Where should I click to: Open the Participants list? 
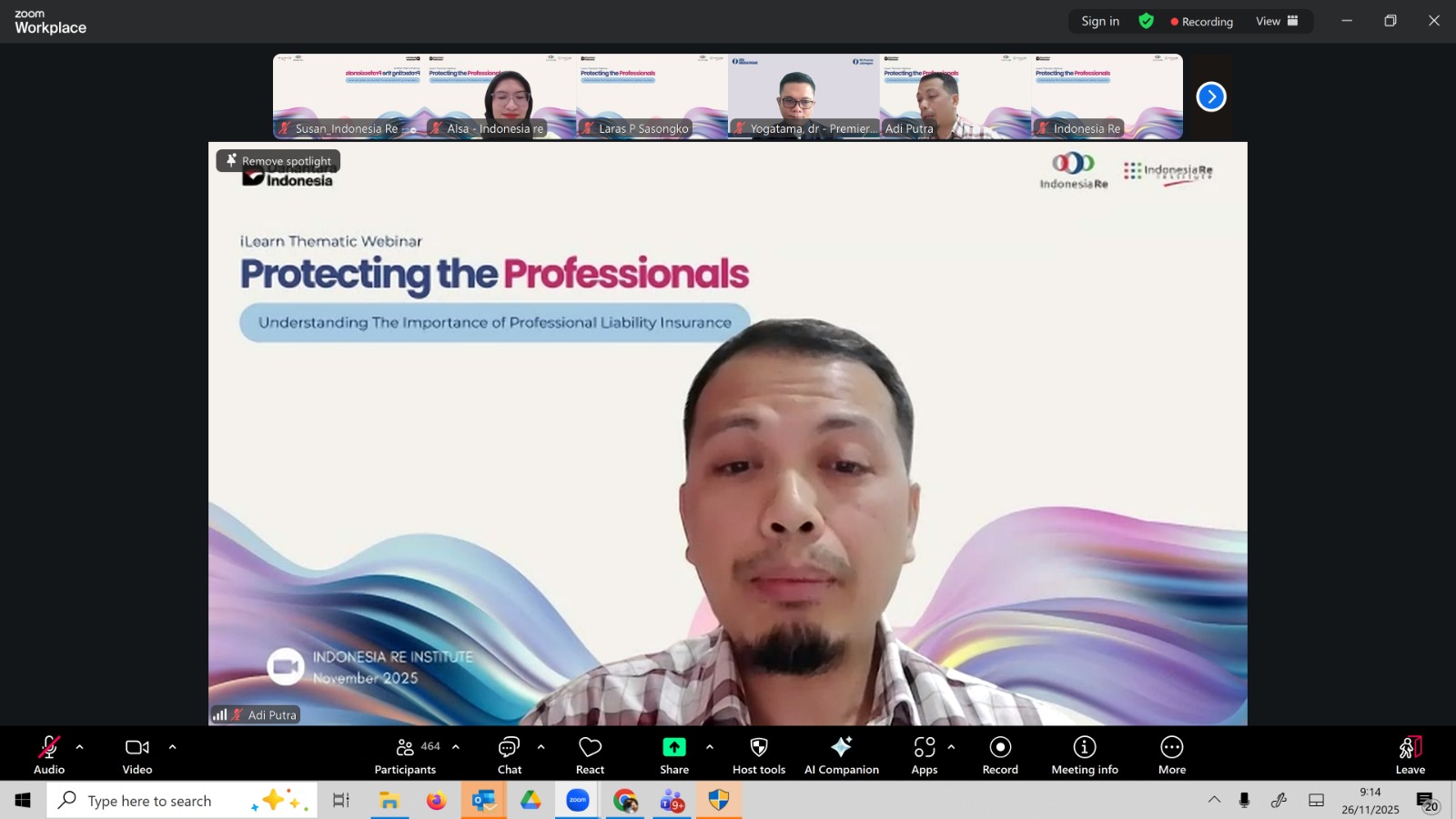tap(405, 754)
